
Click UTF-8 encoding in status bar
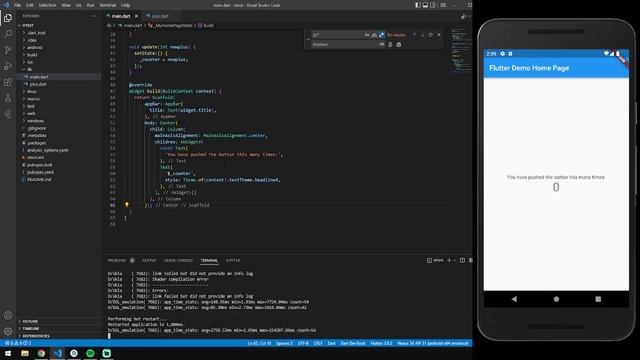[303, 343]
